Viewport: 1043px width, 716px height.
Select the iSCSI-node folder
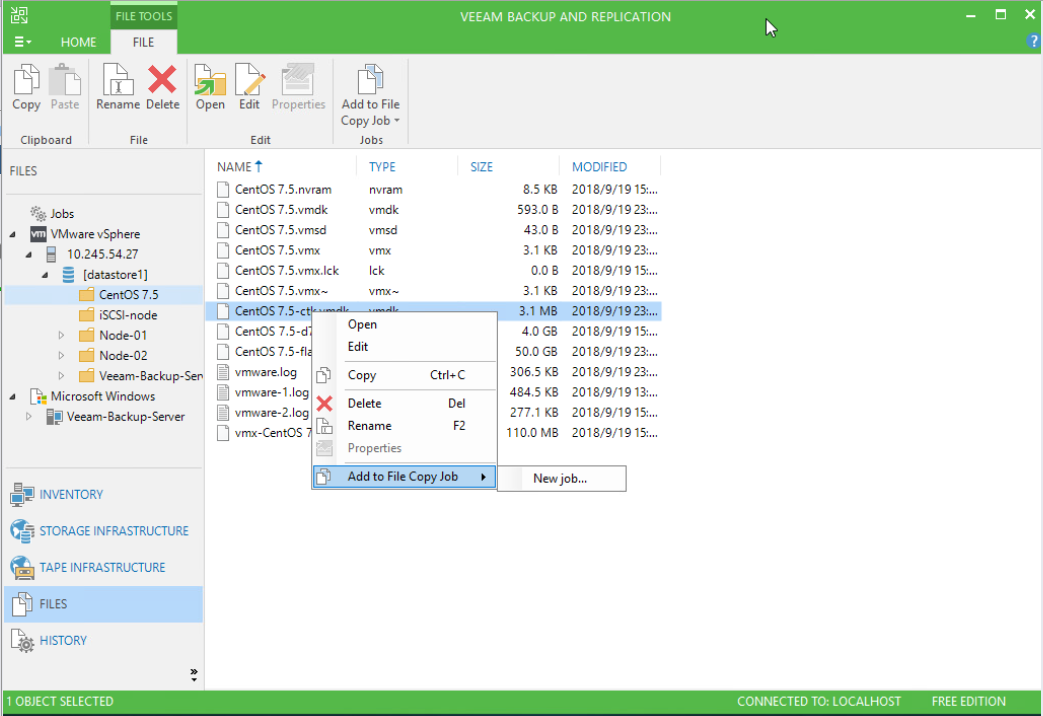(128, 315)
